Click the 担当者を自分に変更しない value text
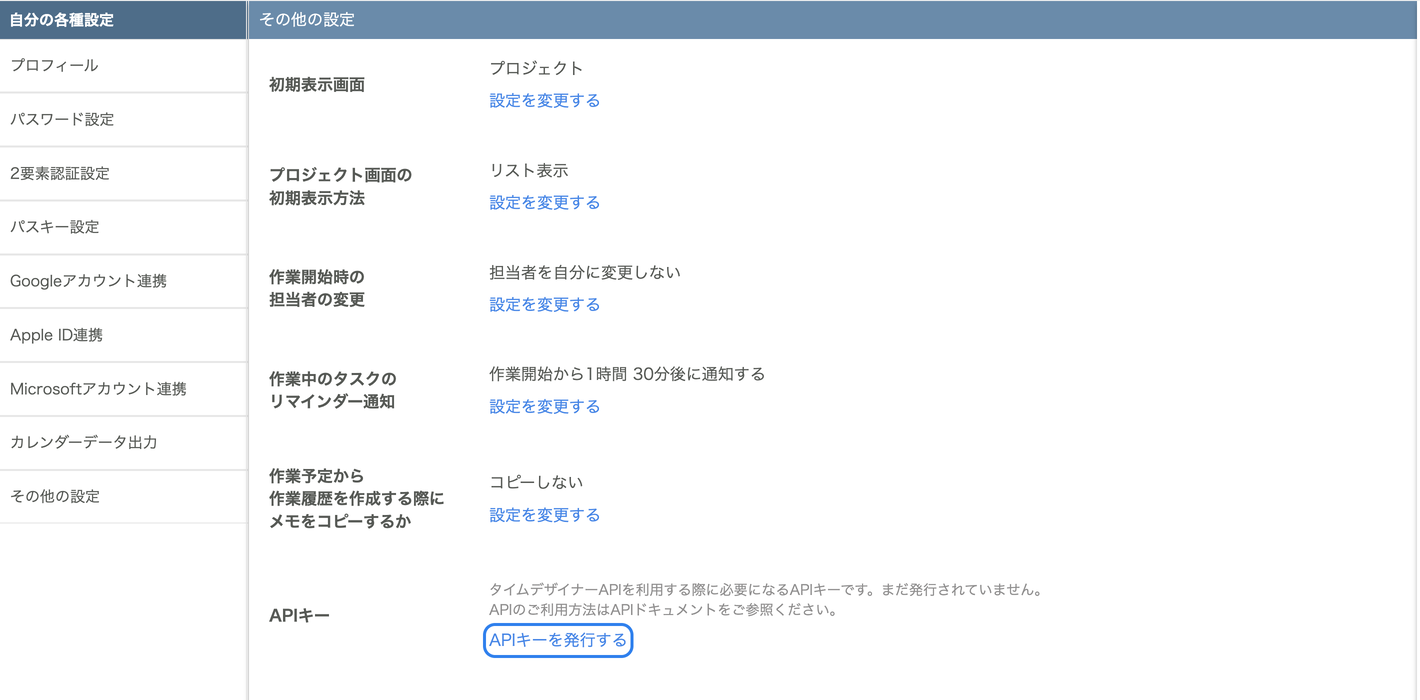The width and height of the screenshot is (1420, 700). [x=585, y=273]
